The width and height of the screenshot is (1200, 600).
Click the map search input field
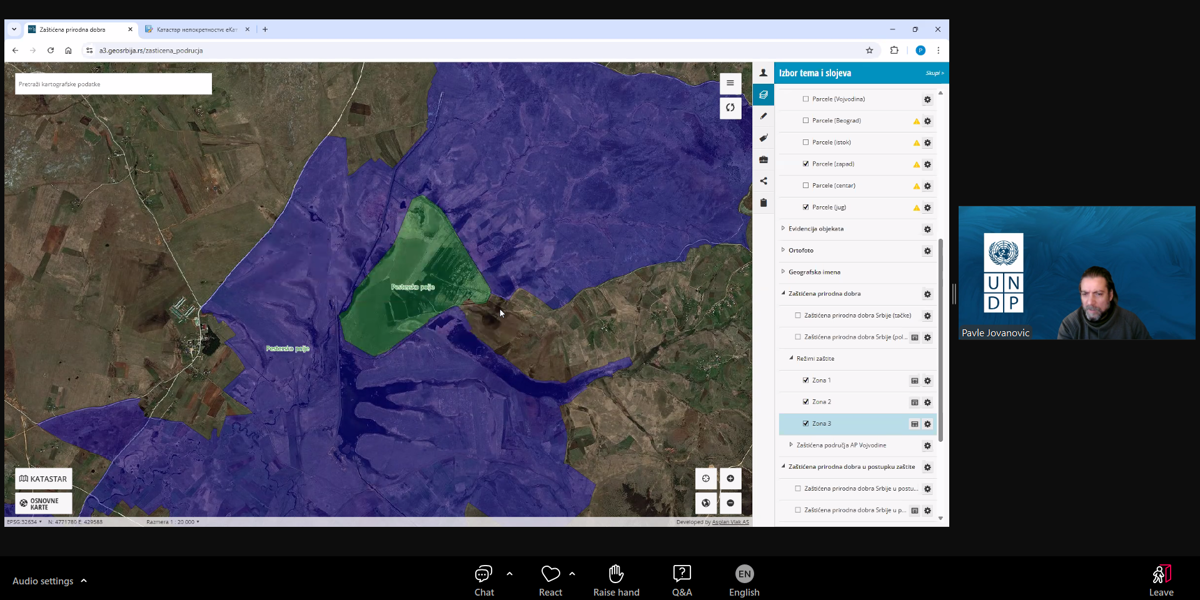coord(113,84)
